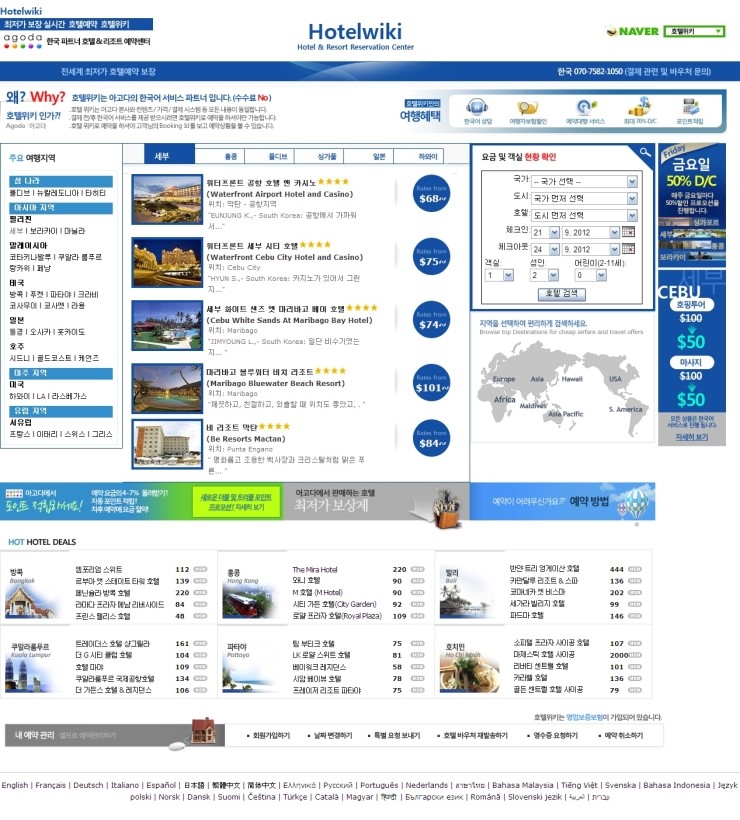Open the check-out calendar icon
The width and height of the screenshot is (740, 820).
[628, 249]
